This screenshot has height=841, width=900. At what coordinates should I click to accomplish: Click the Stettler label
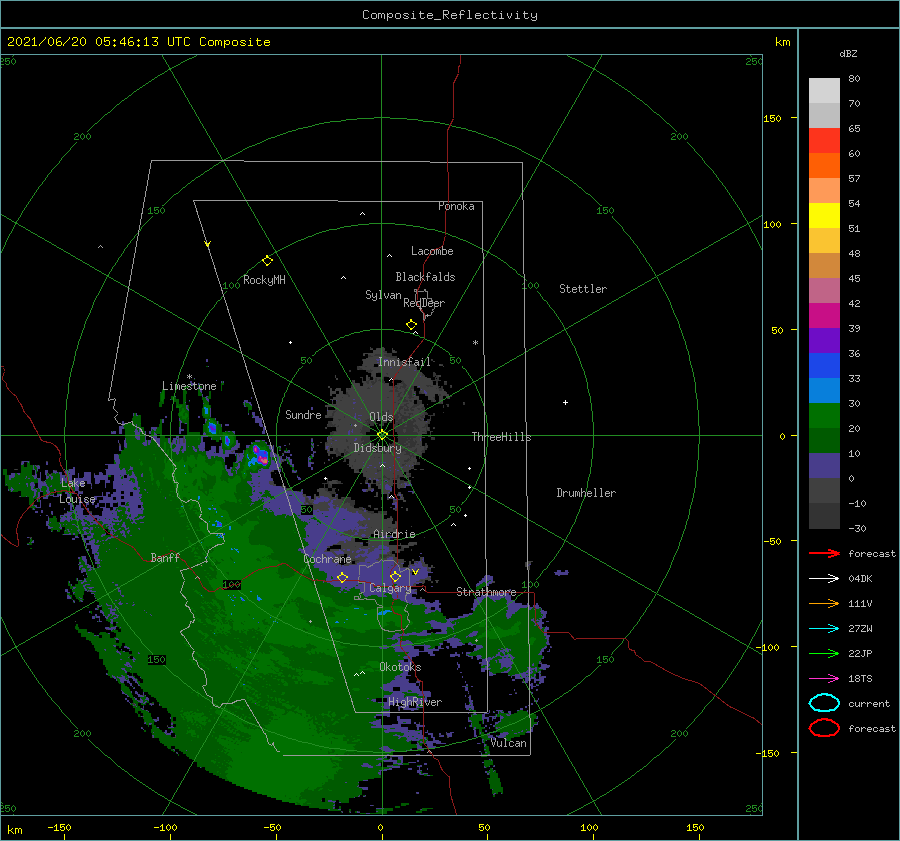point(583,289)
